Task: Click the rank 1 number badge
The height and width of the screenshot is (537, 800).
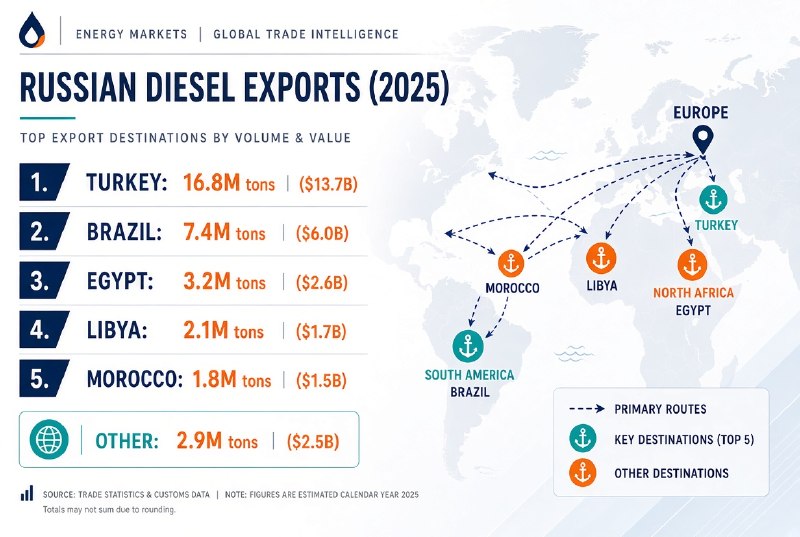Action: pos(43,182)
